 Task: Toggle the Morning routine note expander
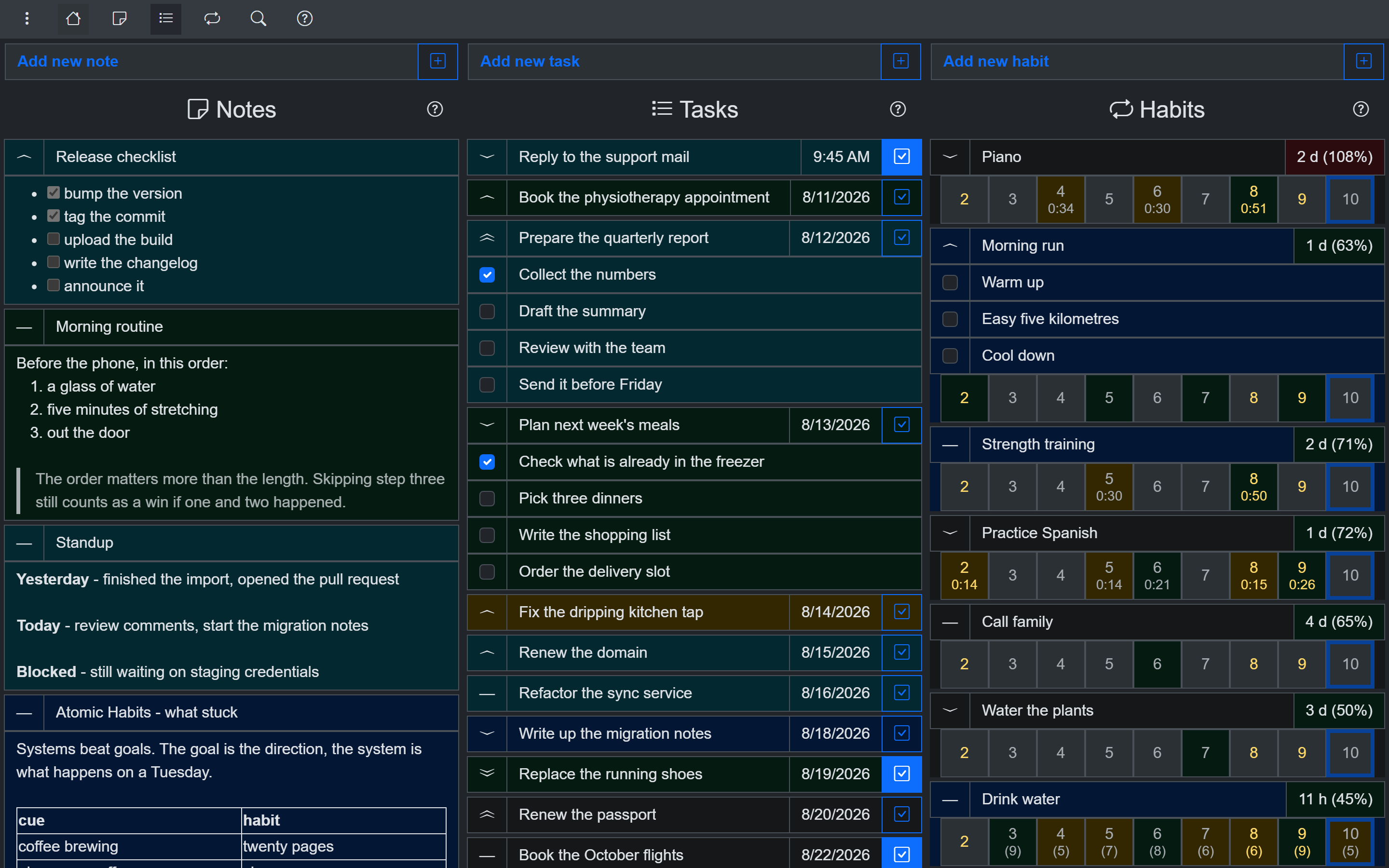pyautogui.click(x=24, y=327)
